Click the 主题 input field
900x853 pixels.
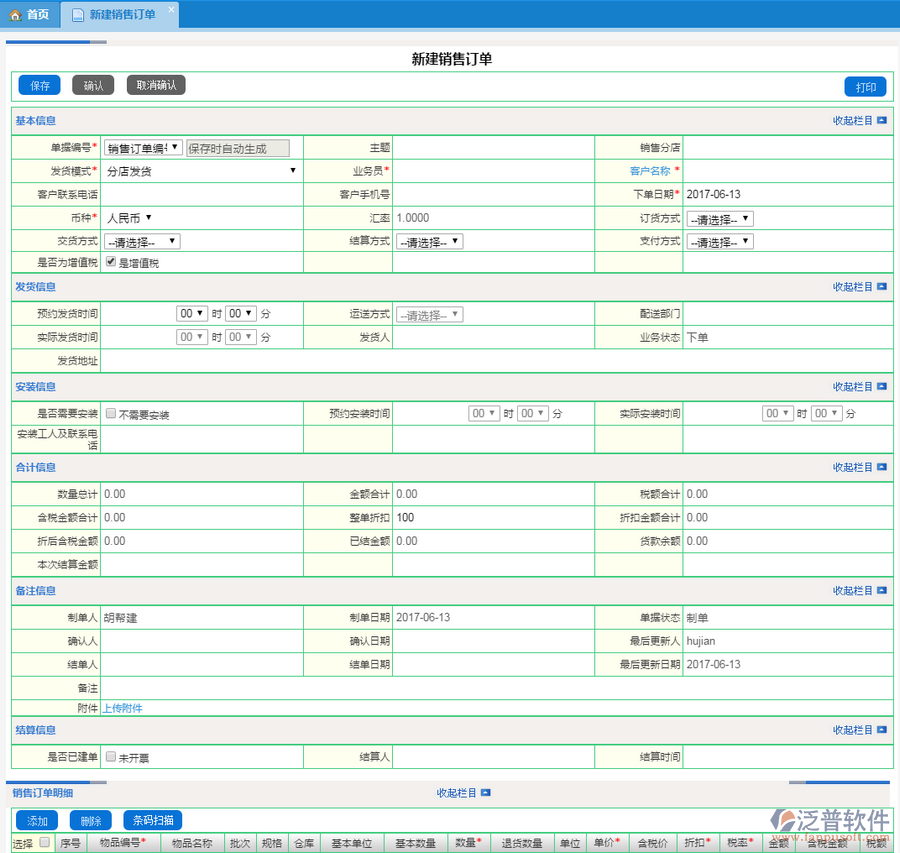point(493,147)
